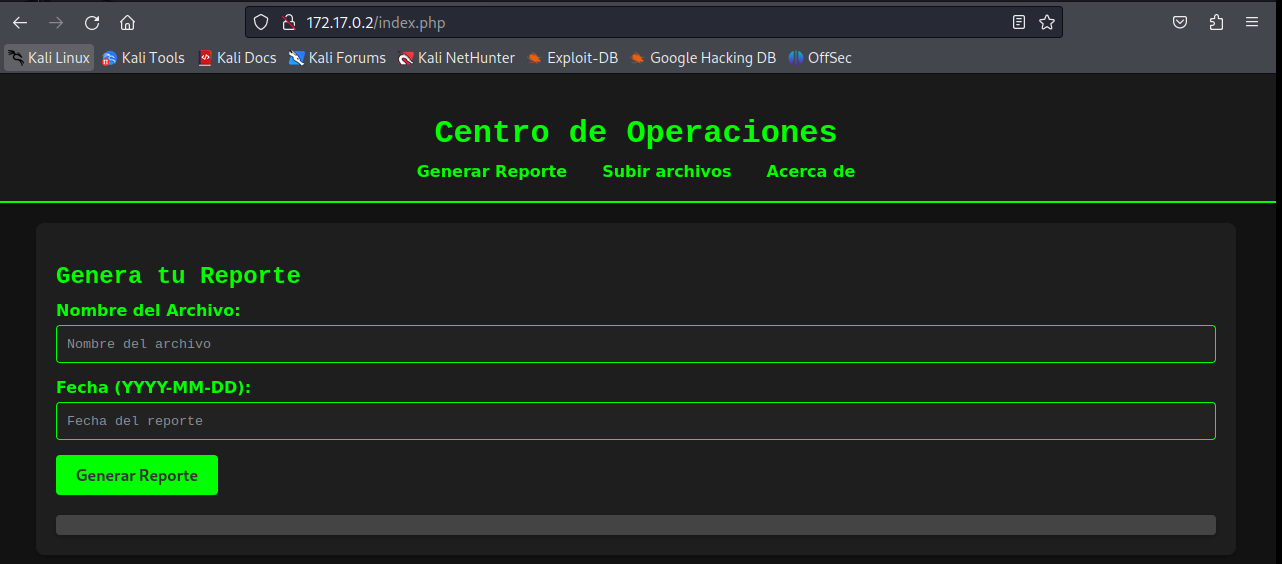1282x564 pixels.
Task: Bookmark this page with the star icon
Action: pos(1047,22)
